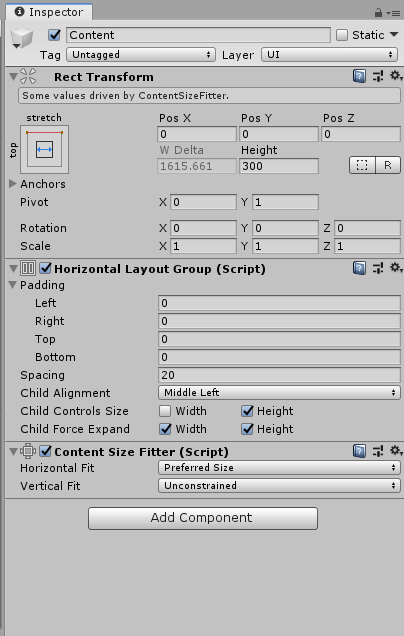This screenshot has width=404, height=636.
Task: Open the Vertical Fit dropdown
Action: click(x=279, y=486)
